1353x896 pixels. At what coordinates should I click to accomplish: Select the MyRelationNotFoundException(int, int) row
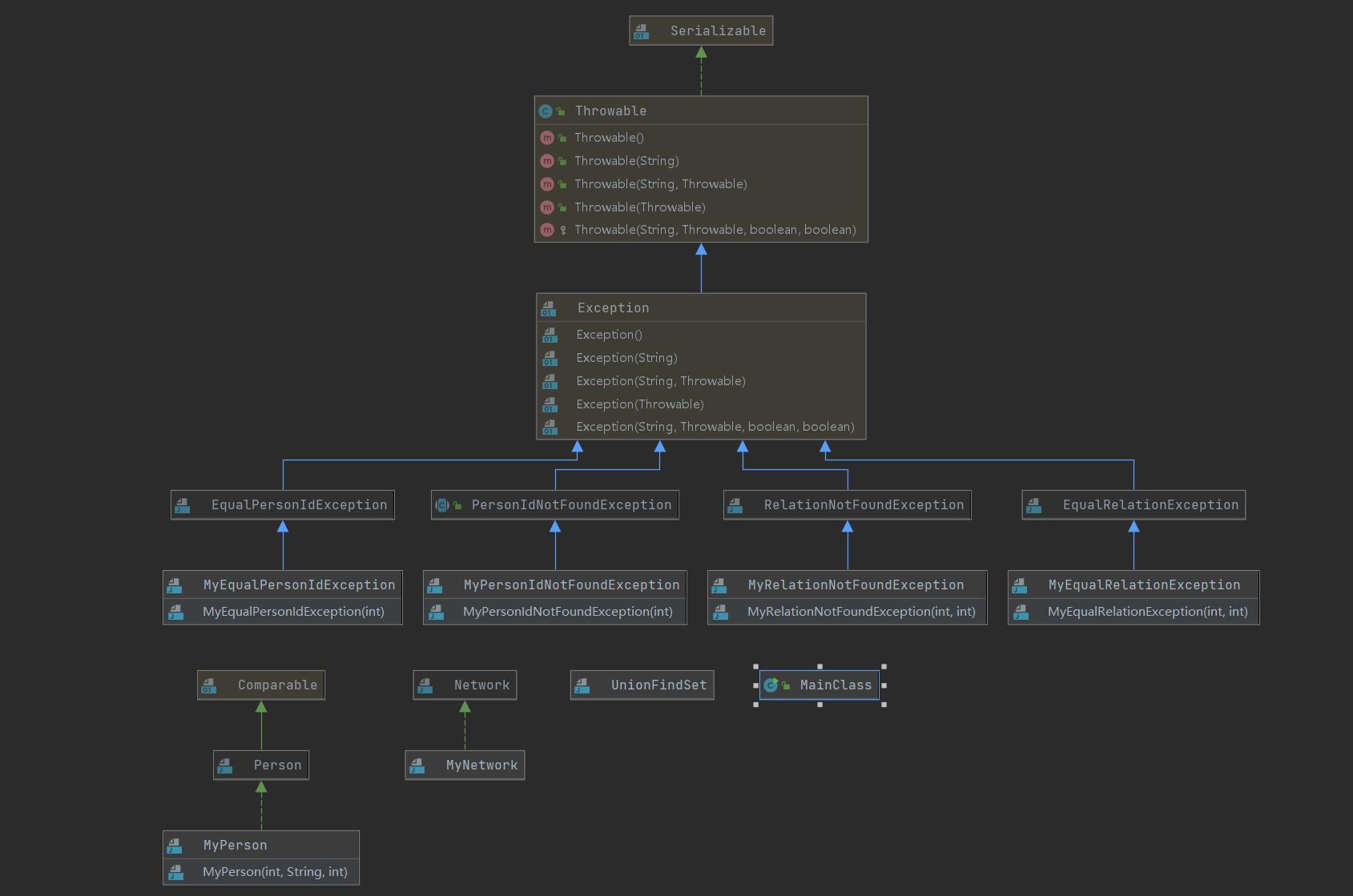tap(848, 612)
